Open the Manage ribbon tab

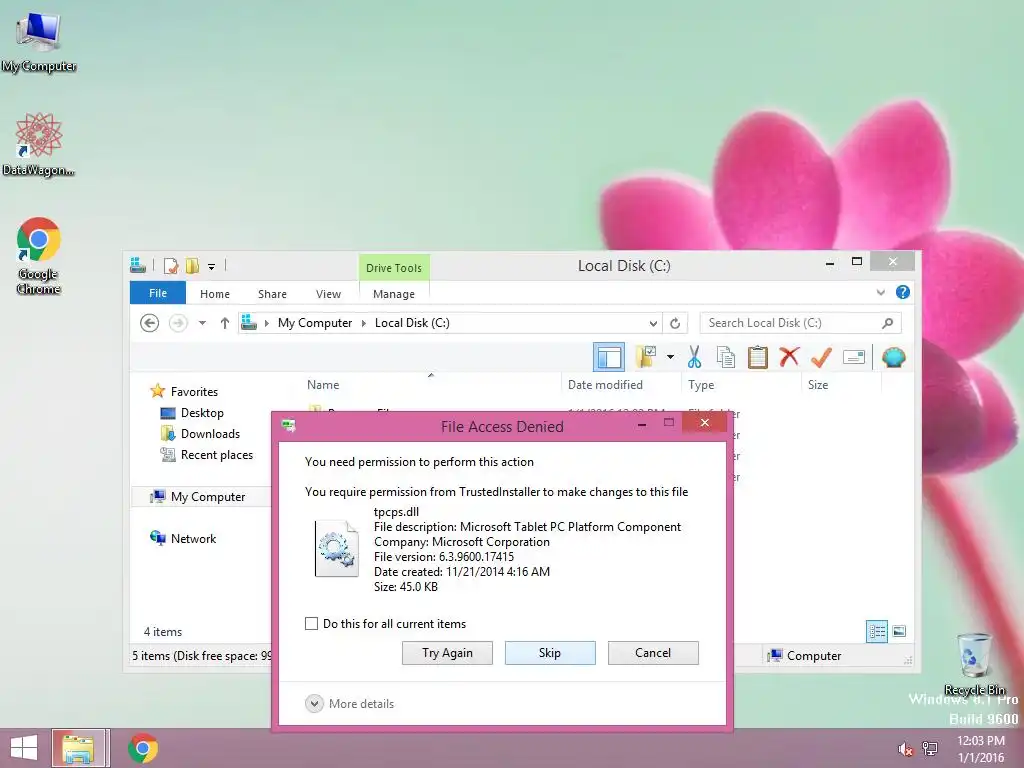(x=394, y=294)
